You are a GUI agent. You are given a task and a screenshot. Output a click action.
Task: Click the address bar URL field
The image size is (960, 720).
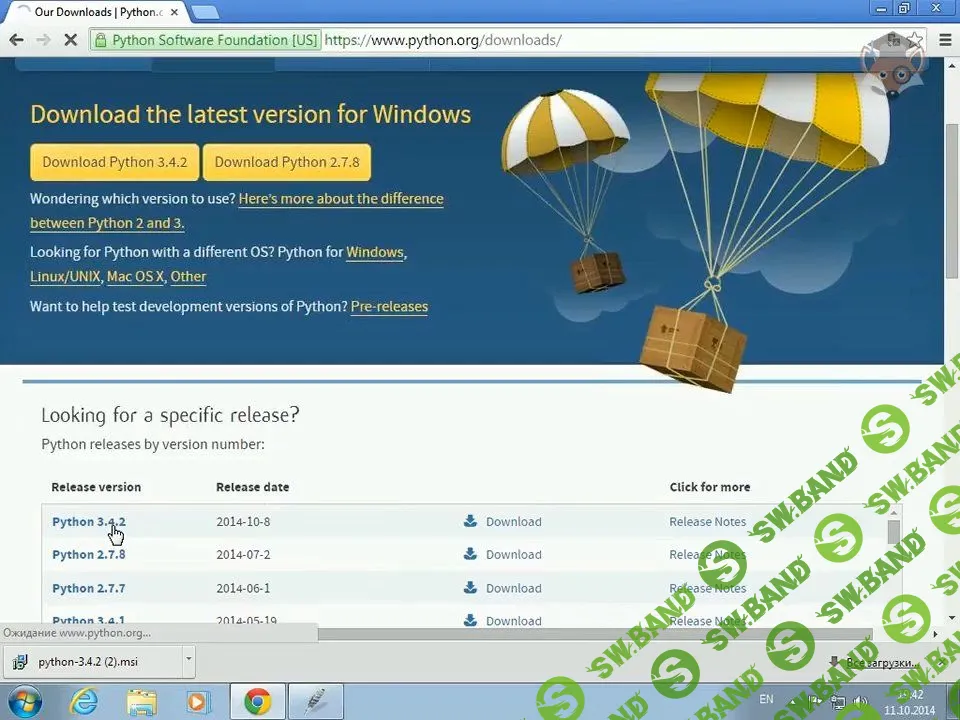point(600,40)
